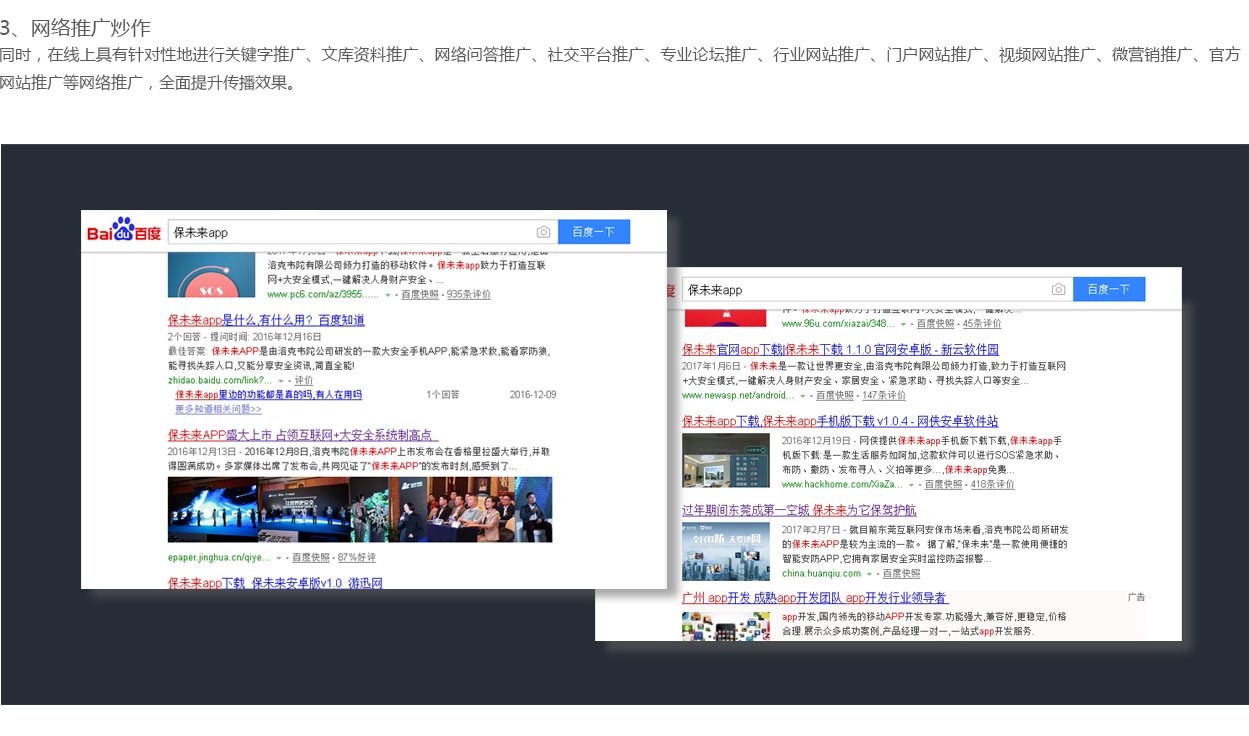Open '保未来app是什么,有什么用? 百度知道' result

pyautogui.click(x=266, y=320)
